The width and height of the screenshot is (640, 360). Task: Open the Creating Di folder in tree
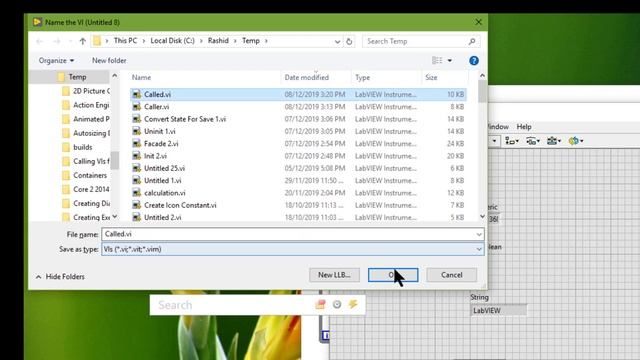tap(86, 203)
